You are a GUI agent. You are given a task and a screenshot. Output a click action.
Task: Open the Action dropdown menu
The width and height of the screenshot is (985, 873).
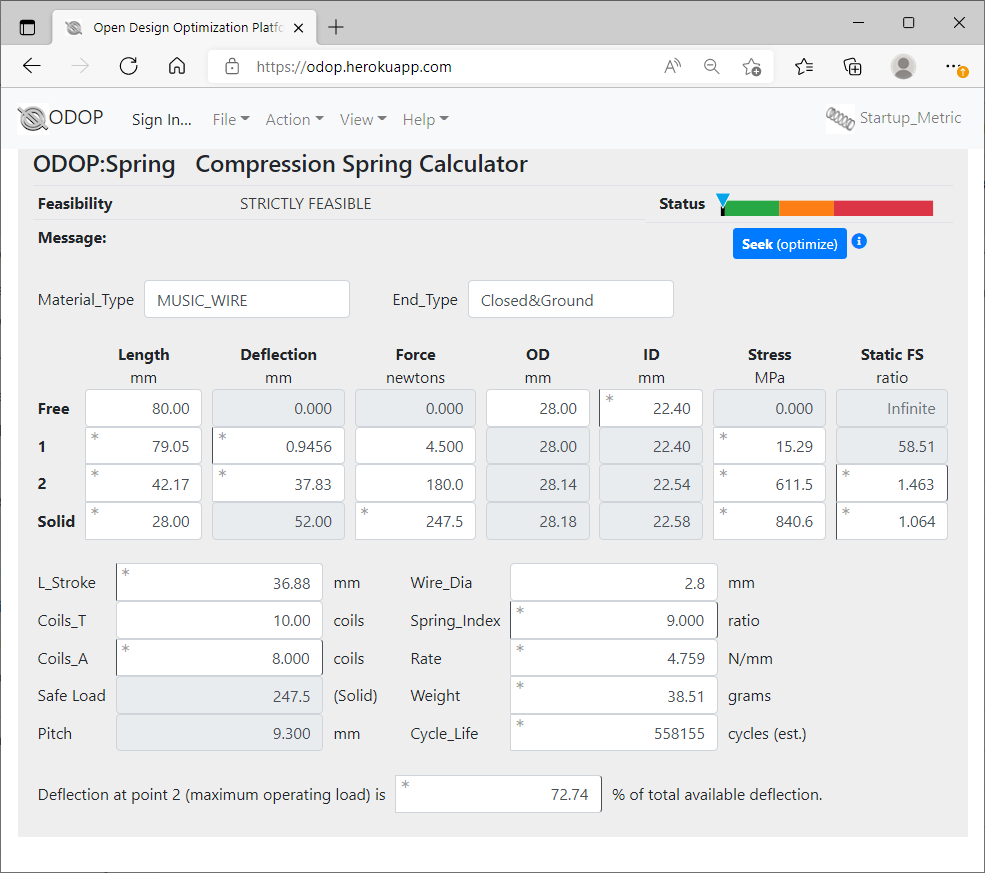click(294, 119)
